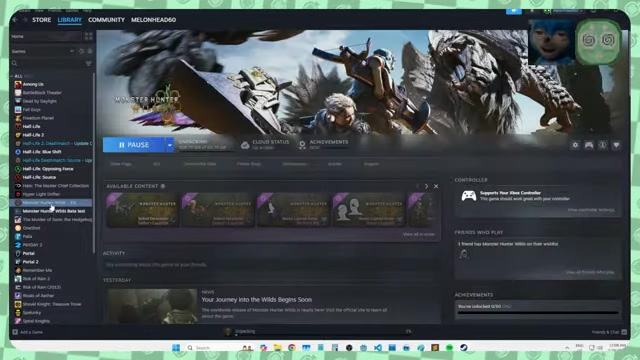Open the STORE tab
Viewport: 640px width, 360px height.
click(42, 20)
